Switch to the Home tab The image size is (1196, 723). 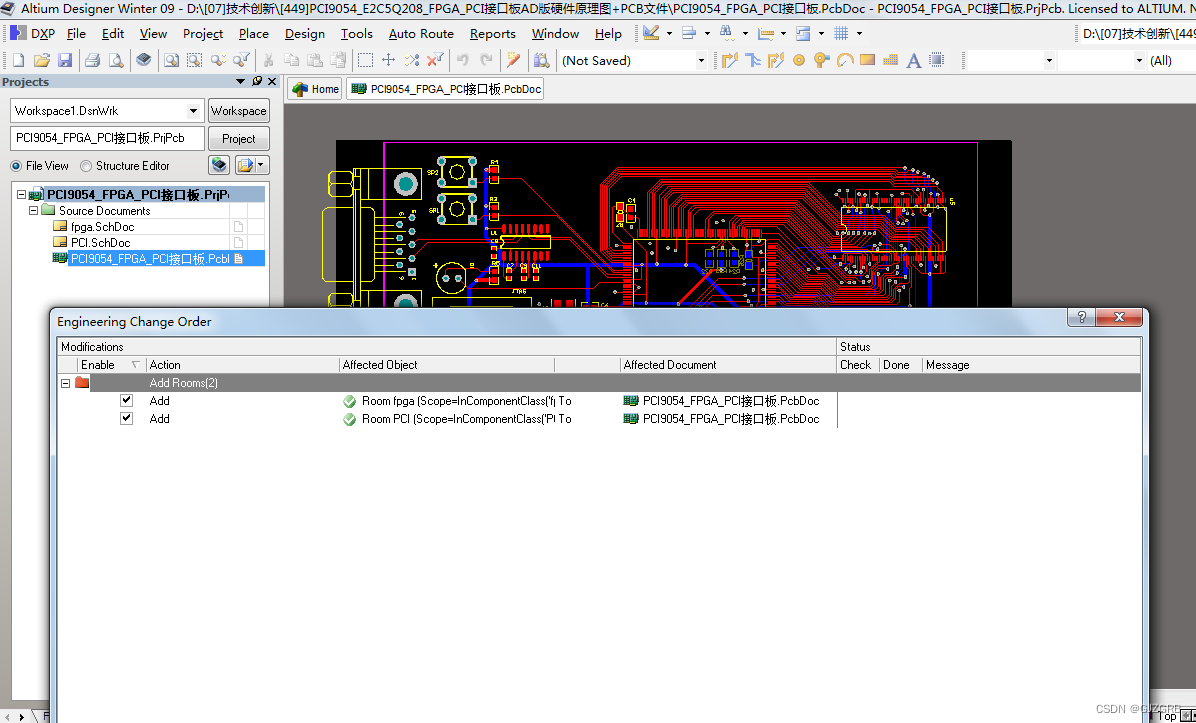tap(314, 88)
